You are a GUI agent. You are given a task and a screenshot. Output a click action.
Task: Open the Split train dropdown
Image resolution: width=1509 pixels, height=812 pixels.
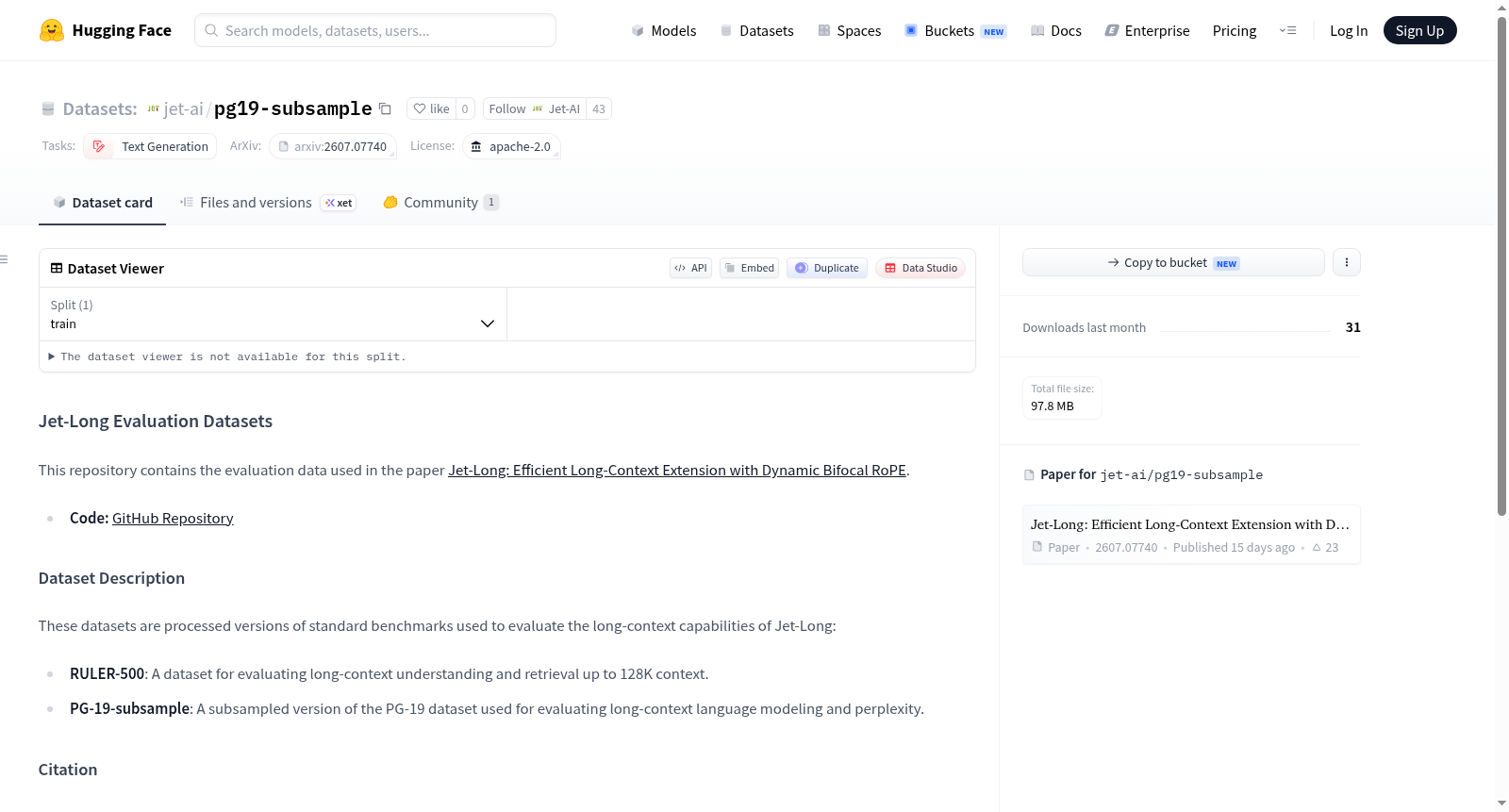[273, 314]
